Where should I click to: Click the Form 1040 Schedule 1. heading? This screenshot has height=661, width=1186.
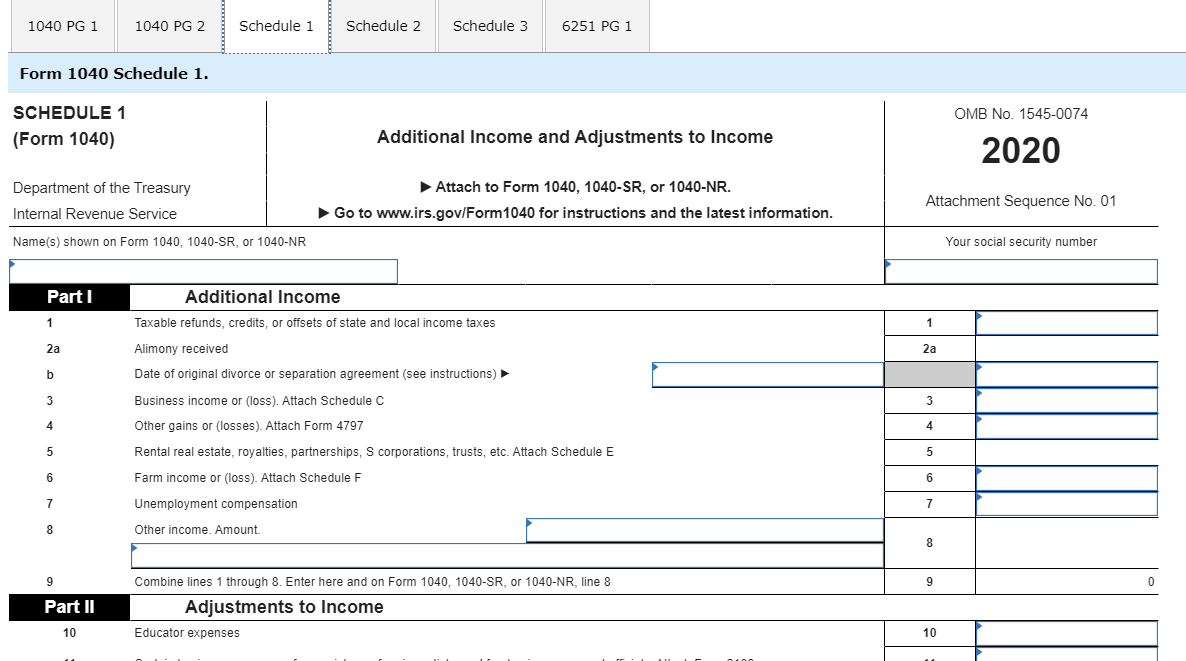pyautogui.click(x=114, y=74)
